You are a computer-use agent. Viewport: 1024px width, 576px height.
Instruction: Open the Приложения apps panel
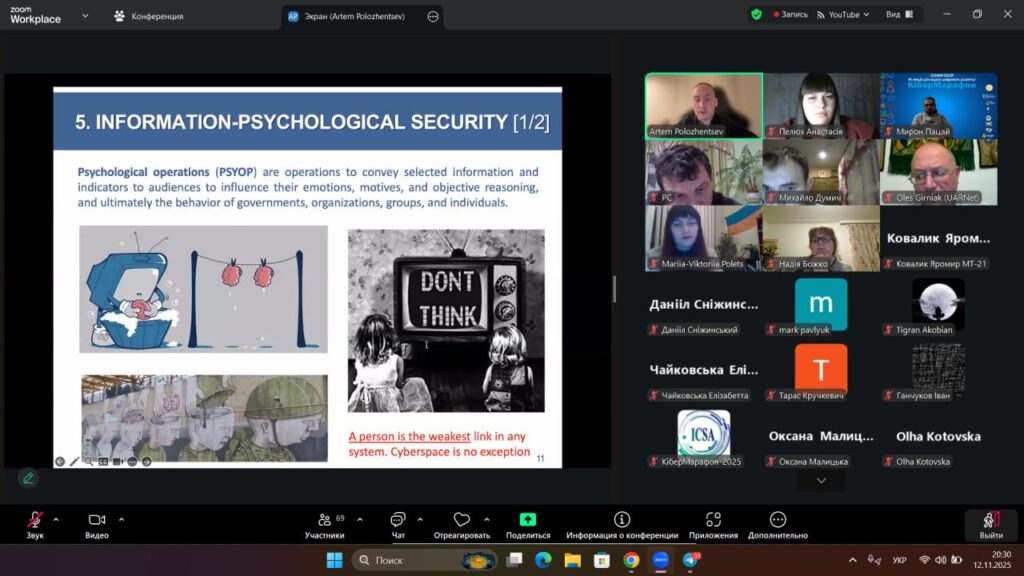[713, 521]
